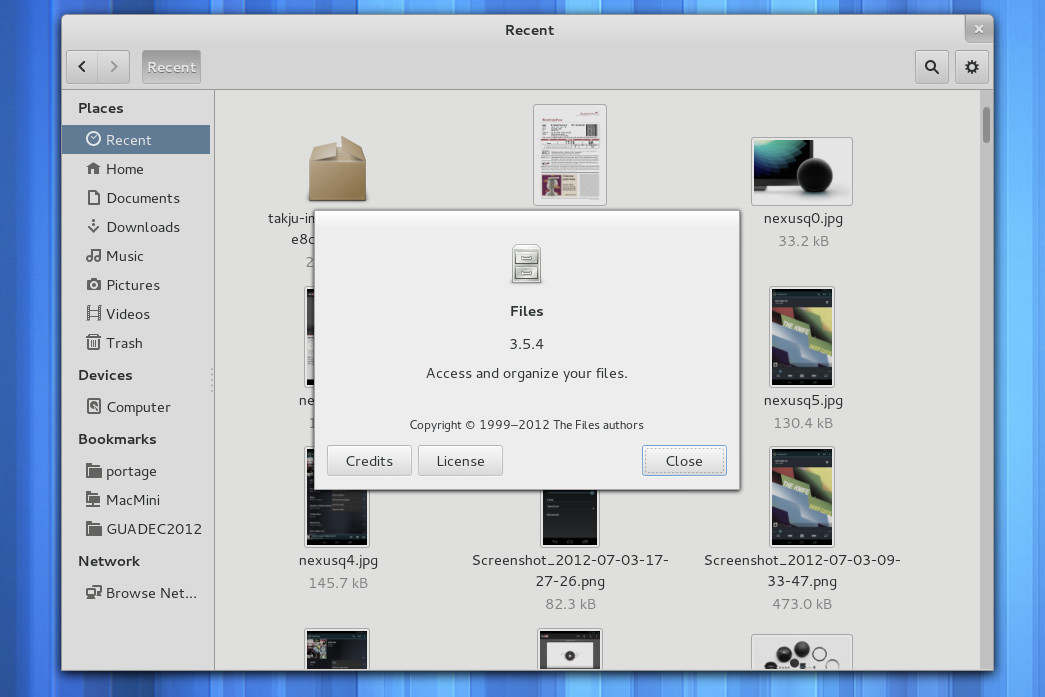The width and height of the screenshot is (1045, 697).
Task: Open Home in the sidebar
Action: point(136,169)
